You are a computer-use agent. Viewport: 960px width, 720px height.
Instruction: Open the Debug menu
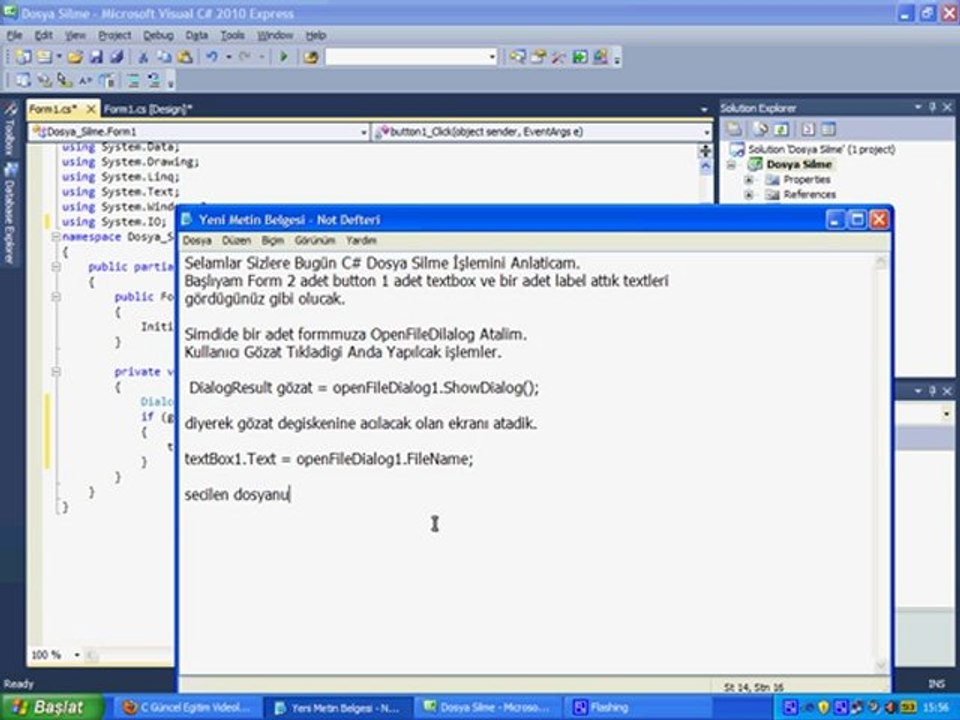[x=158, y=36]
